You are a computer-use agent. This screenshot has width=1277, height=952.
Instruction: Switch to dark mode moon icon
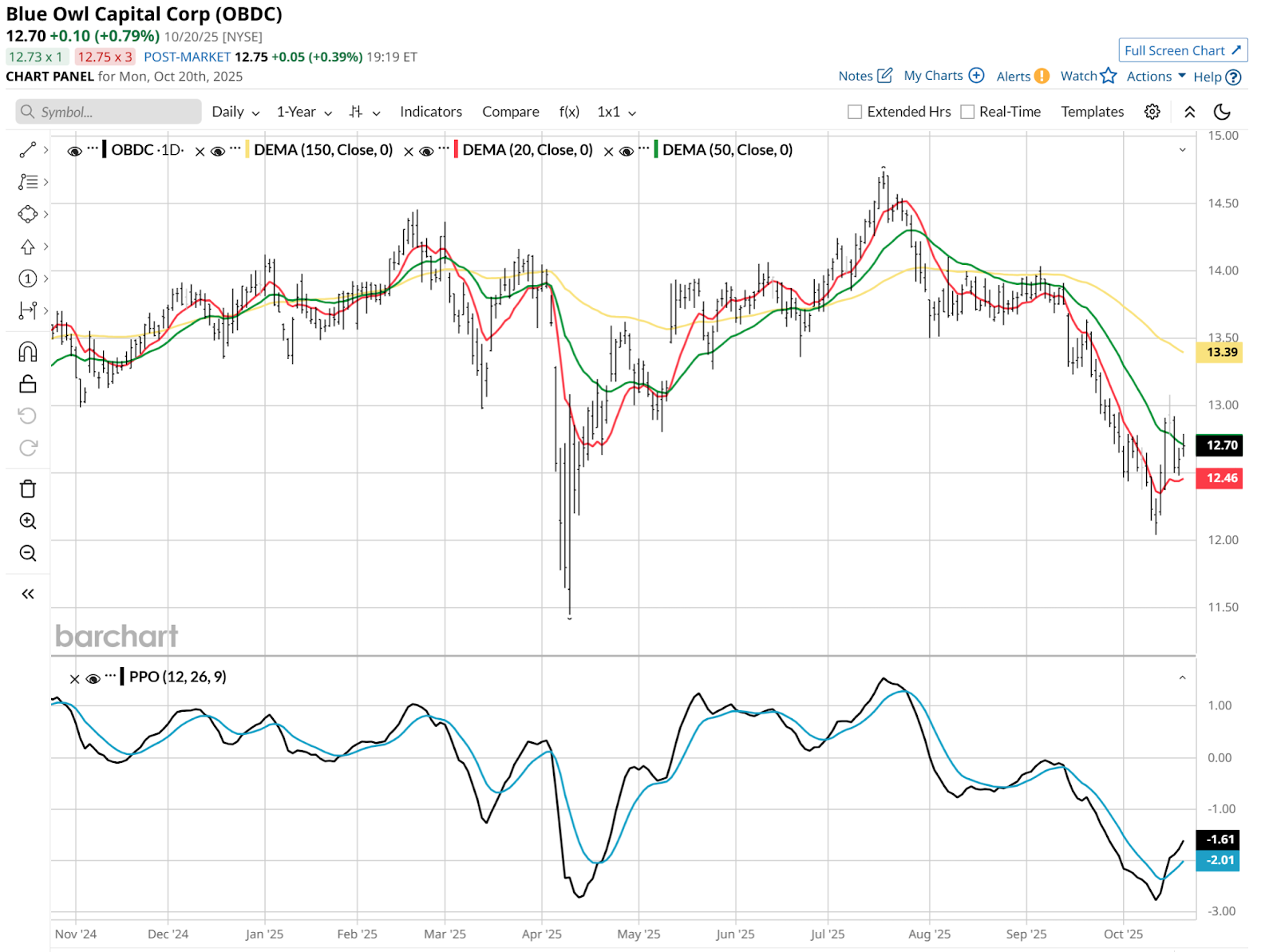(1222, 112)
